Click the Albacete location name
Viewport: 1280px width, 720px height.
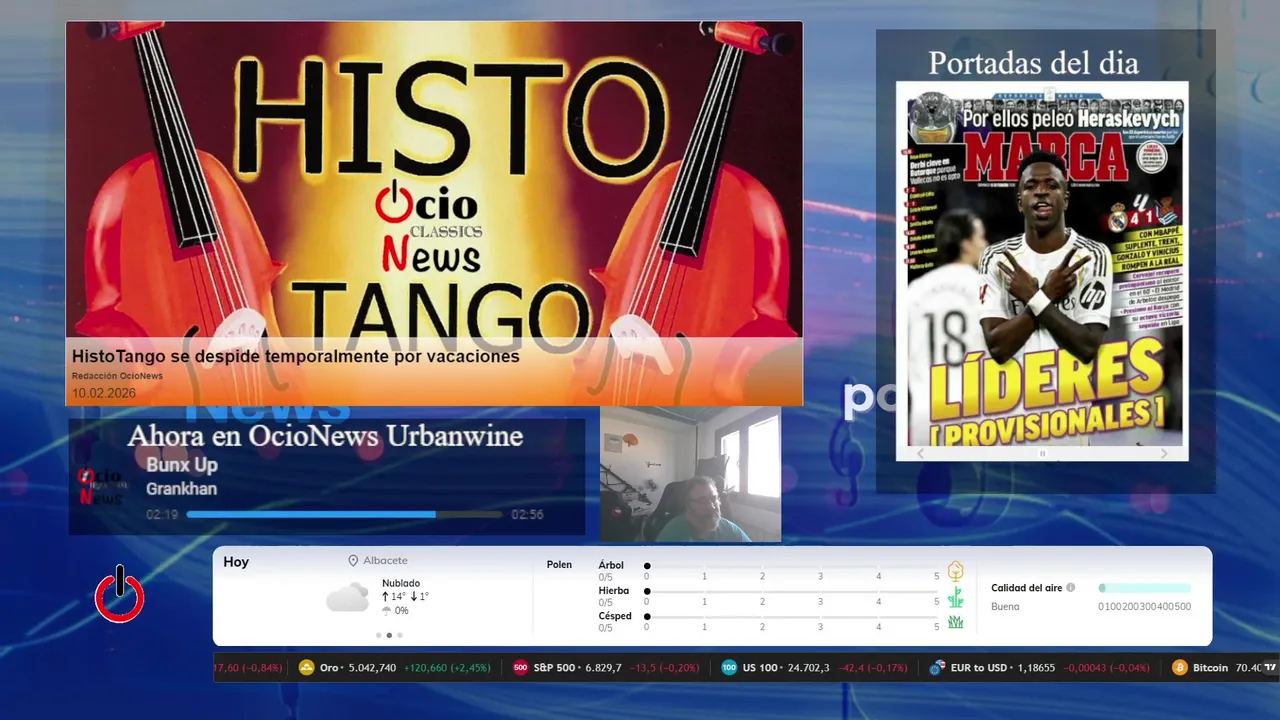[385, 561]
